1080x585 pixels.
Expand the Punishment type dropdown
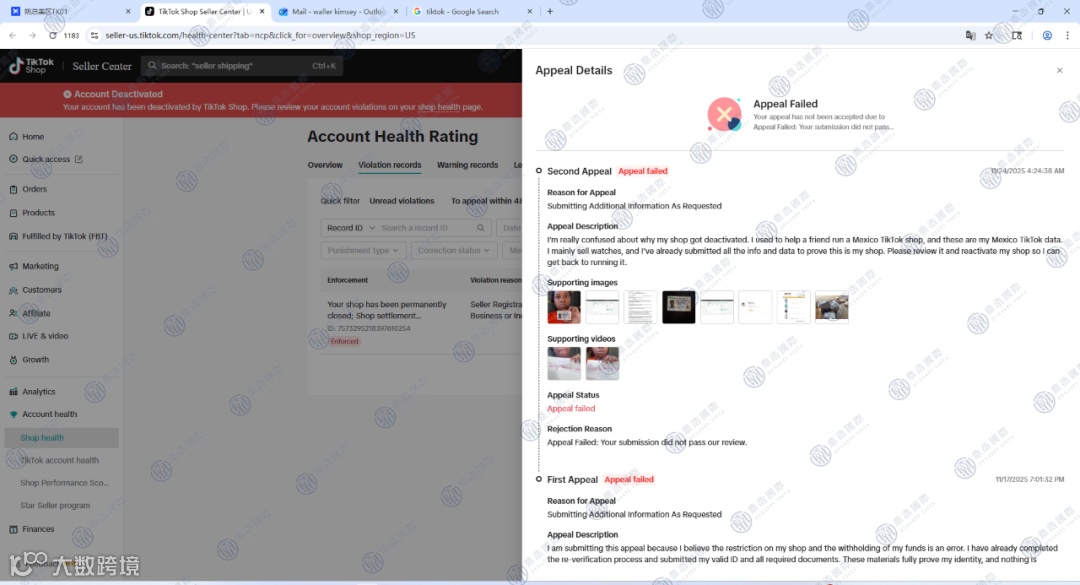point(363,251)
